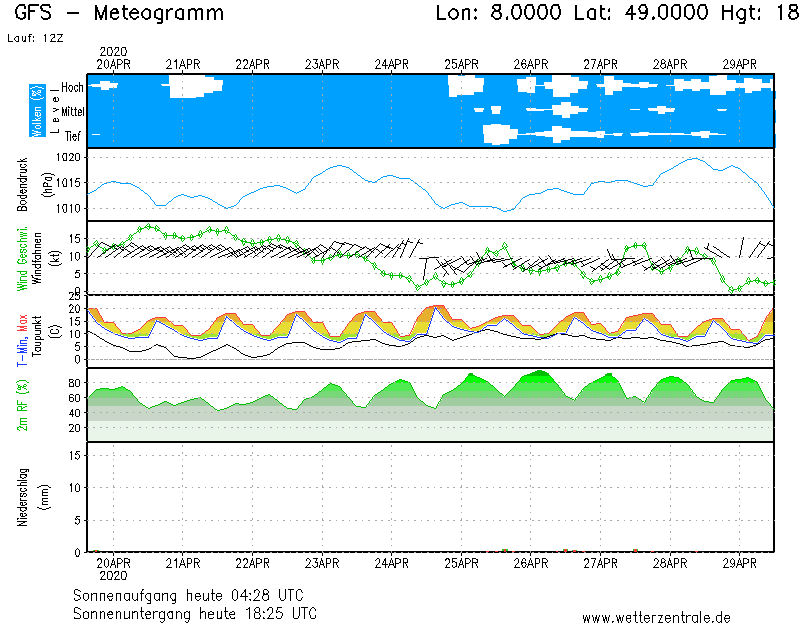Click the Wind Geschwi. green axis label
Screen dimensions: 800x625
(x=22, y=259)
